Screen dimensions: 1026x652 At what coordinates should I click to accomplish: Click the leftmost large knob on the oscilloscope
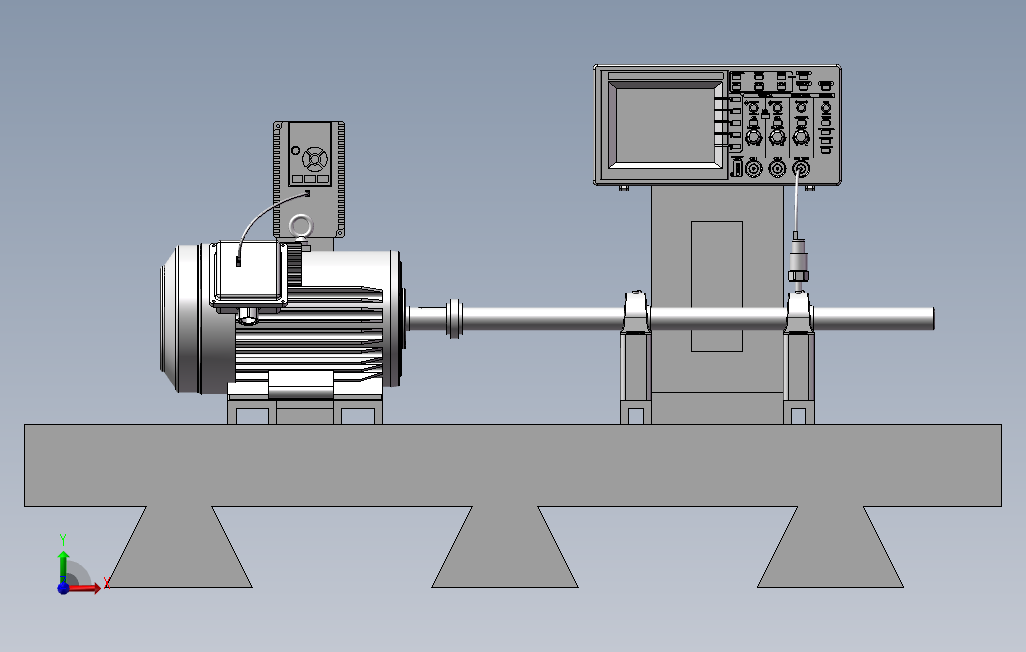pyautogui.click(x=753, y=137)
